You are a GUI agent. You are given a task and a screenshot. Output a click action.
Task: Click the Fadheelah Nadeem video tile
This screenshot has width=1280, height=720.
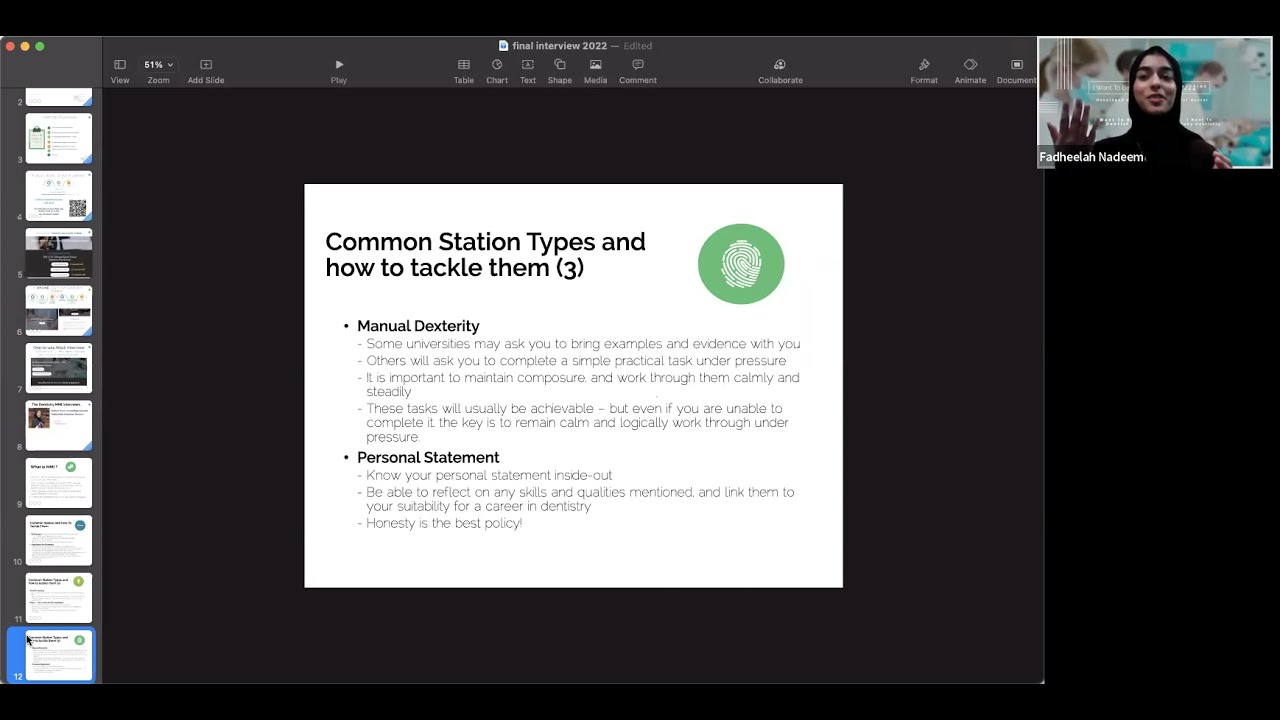pyautogui.click(x=1155, y=103)
